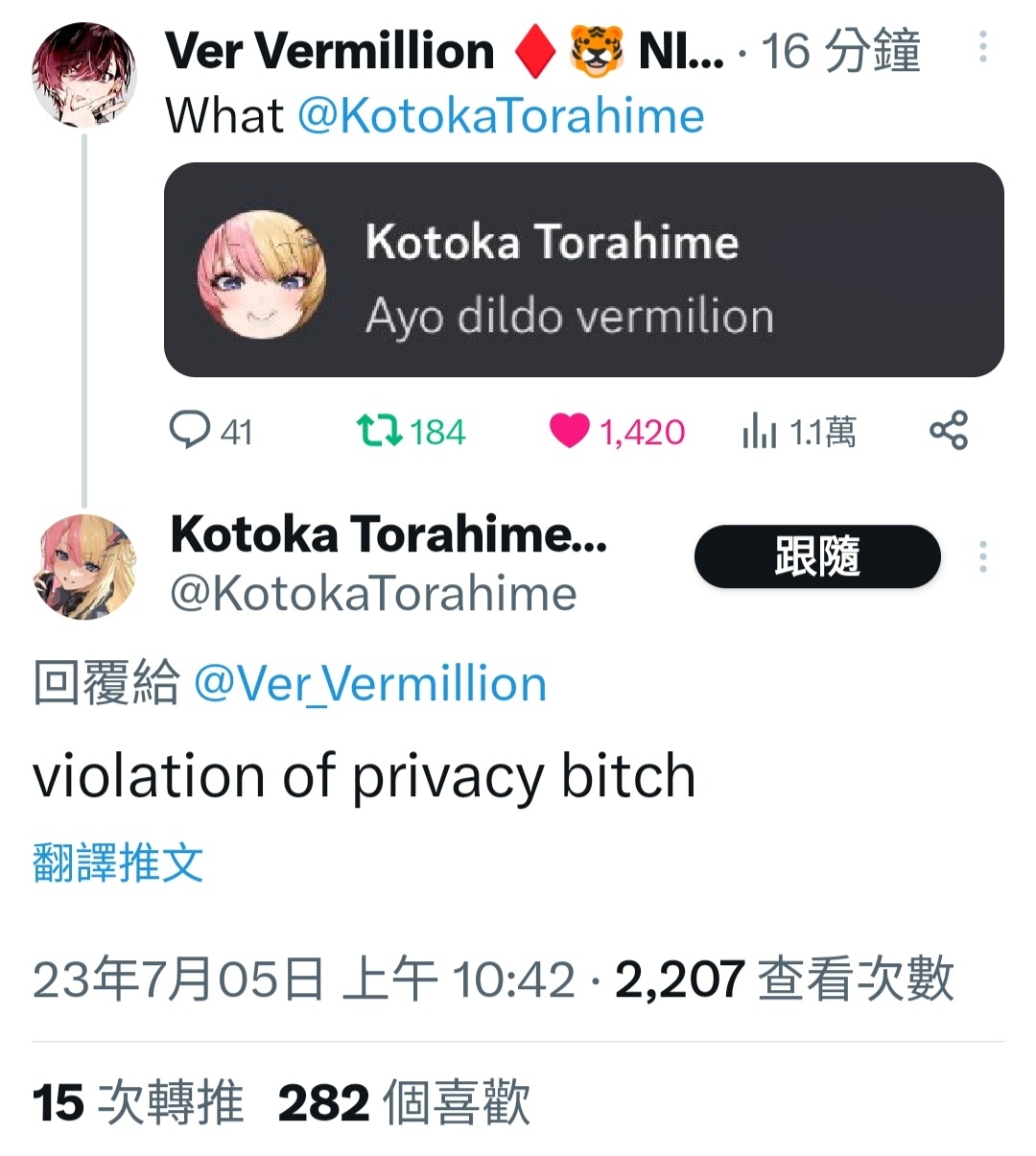Open Kotoka Torahime display name in reply

tap(388, 534)
